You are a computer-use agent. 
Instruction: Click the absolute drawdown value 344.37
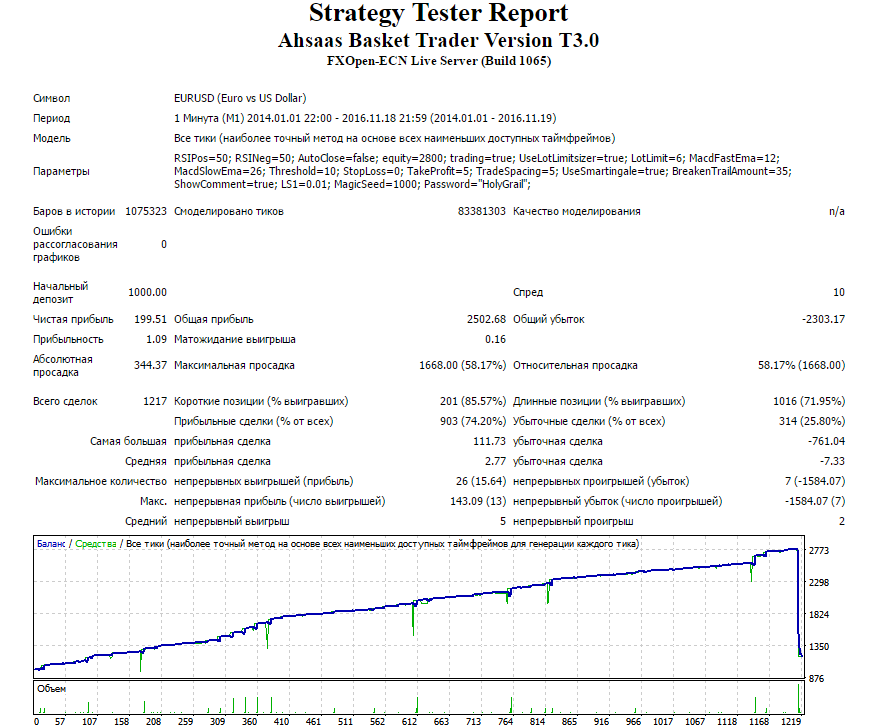click(x=150, y=366)
